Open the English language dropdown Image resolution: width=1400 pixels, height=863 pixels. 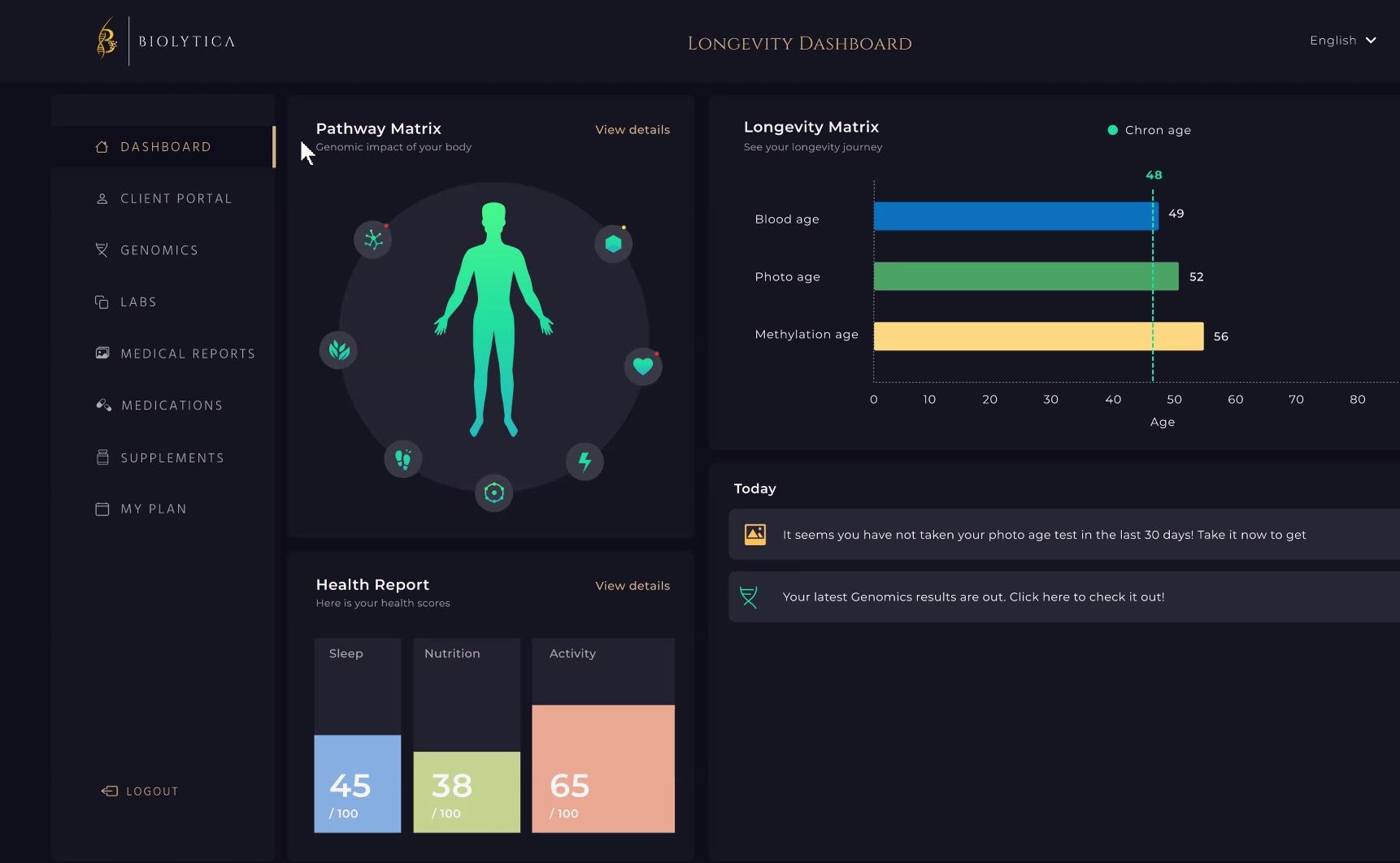pos(1343,41)
